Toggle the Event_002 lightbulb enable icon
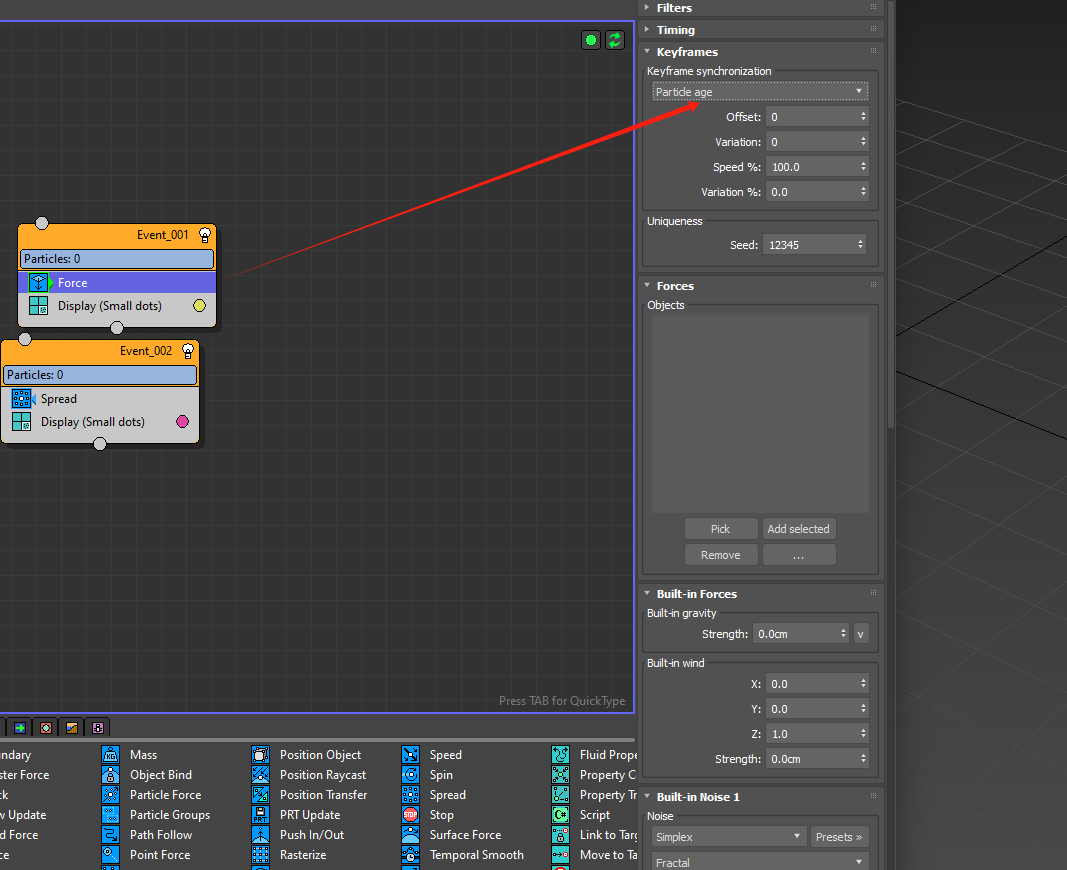This screenshot has width=1067, height=870. click(188, 351)
